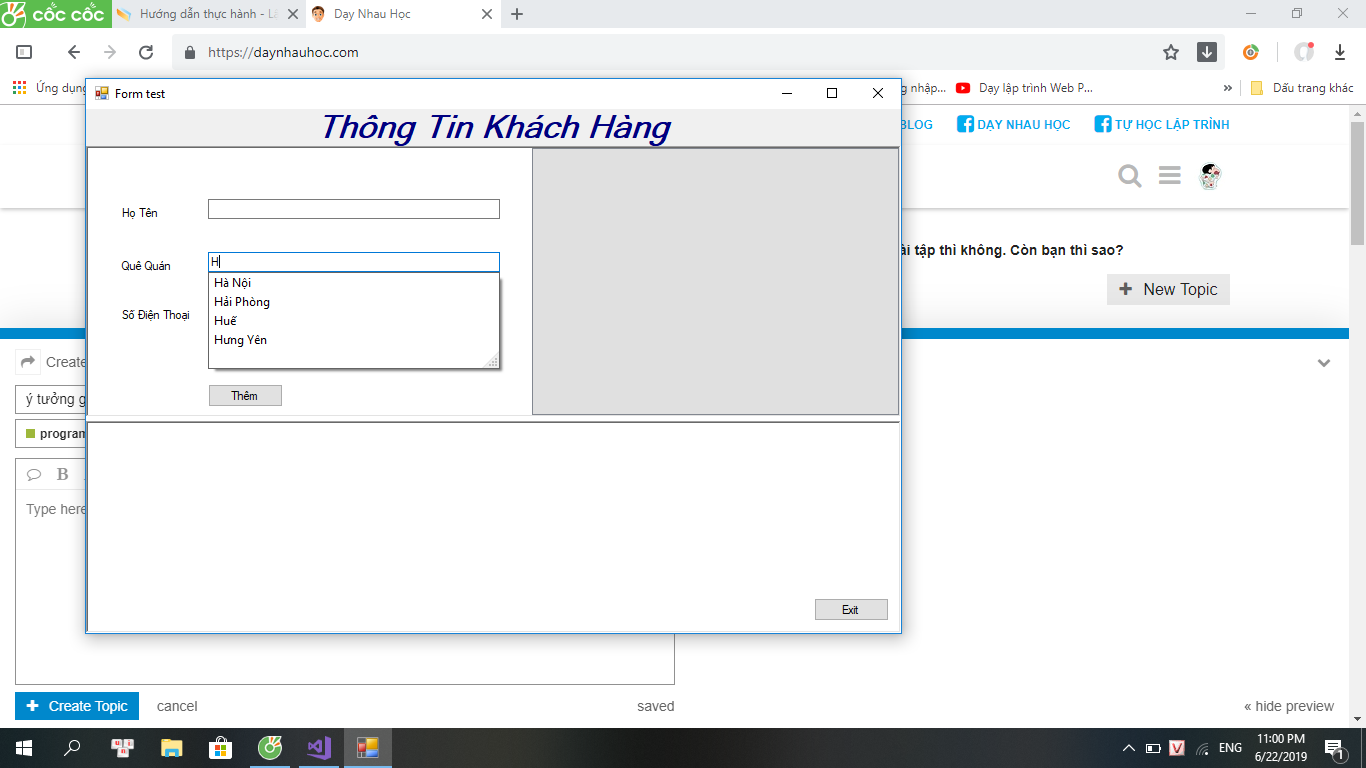Screen dimensions: 1366x768
Task: Open the hamburger menu icon on site
Action: click(1169, 176)
